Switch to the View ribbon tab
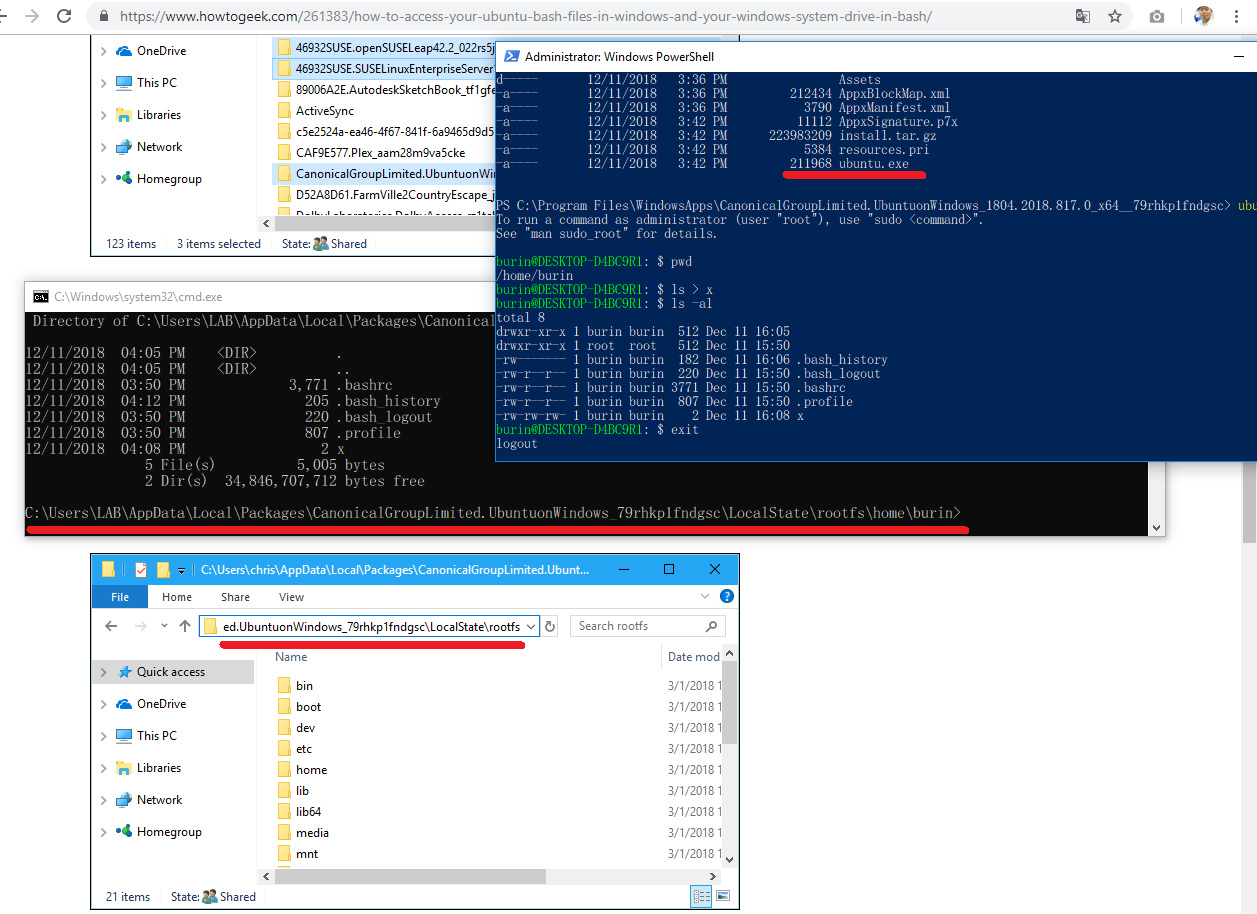1257x914 pixels. pyautogui.click(x=291, y=597)
